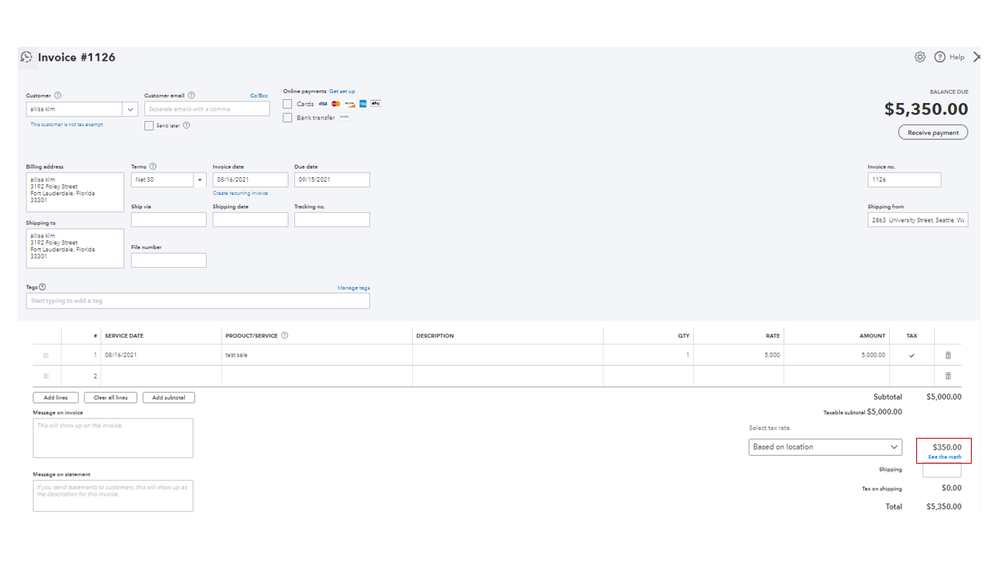
Task: Click the Ship via field
Action: click(169, 220)
